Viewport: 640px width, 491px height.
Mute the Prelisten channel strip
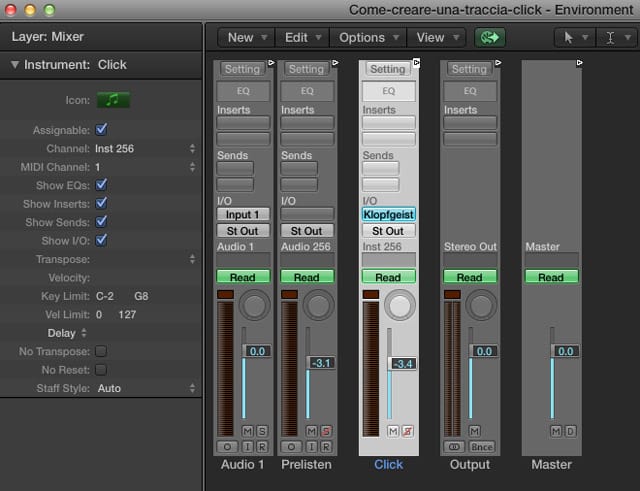(x=311, y=431)
